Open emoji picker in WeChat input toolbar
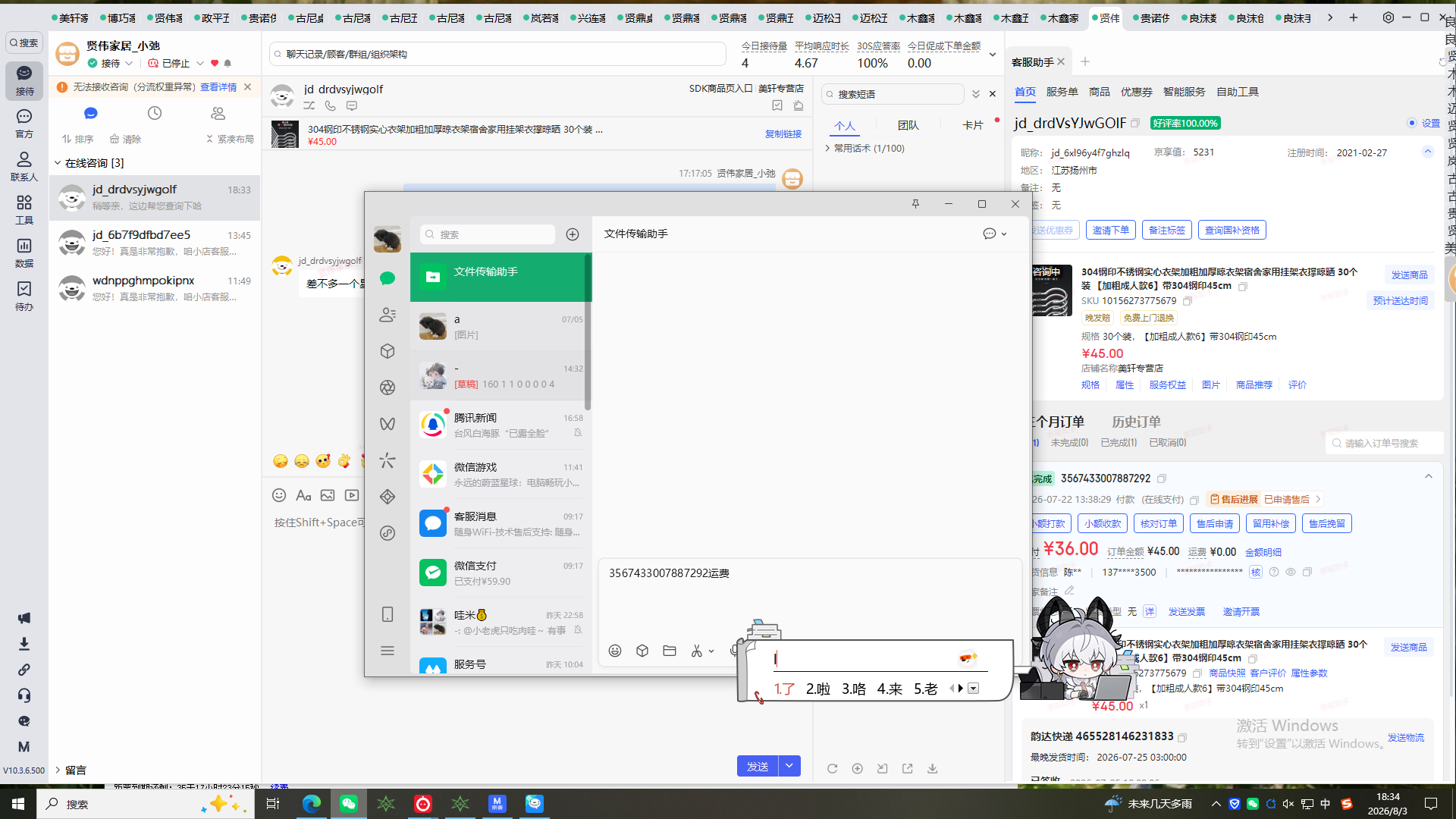1456x819 pixels. tap(615, 651)
